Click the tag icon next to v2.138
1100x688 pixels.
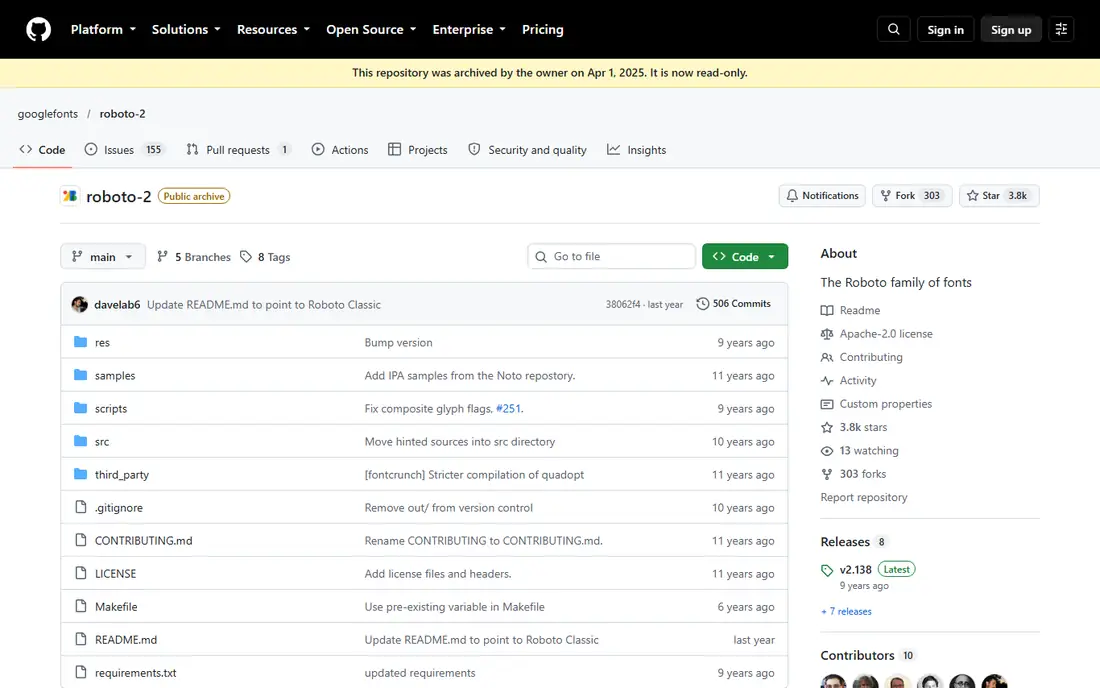pos(827,570)
